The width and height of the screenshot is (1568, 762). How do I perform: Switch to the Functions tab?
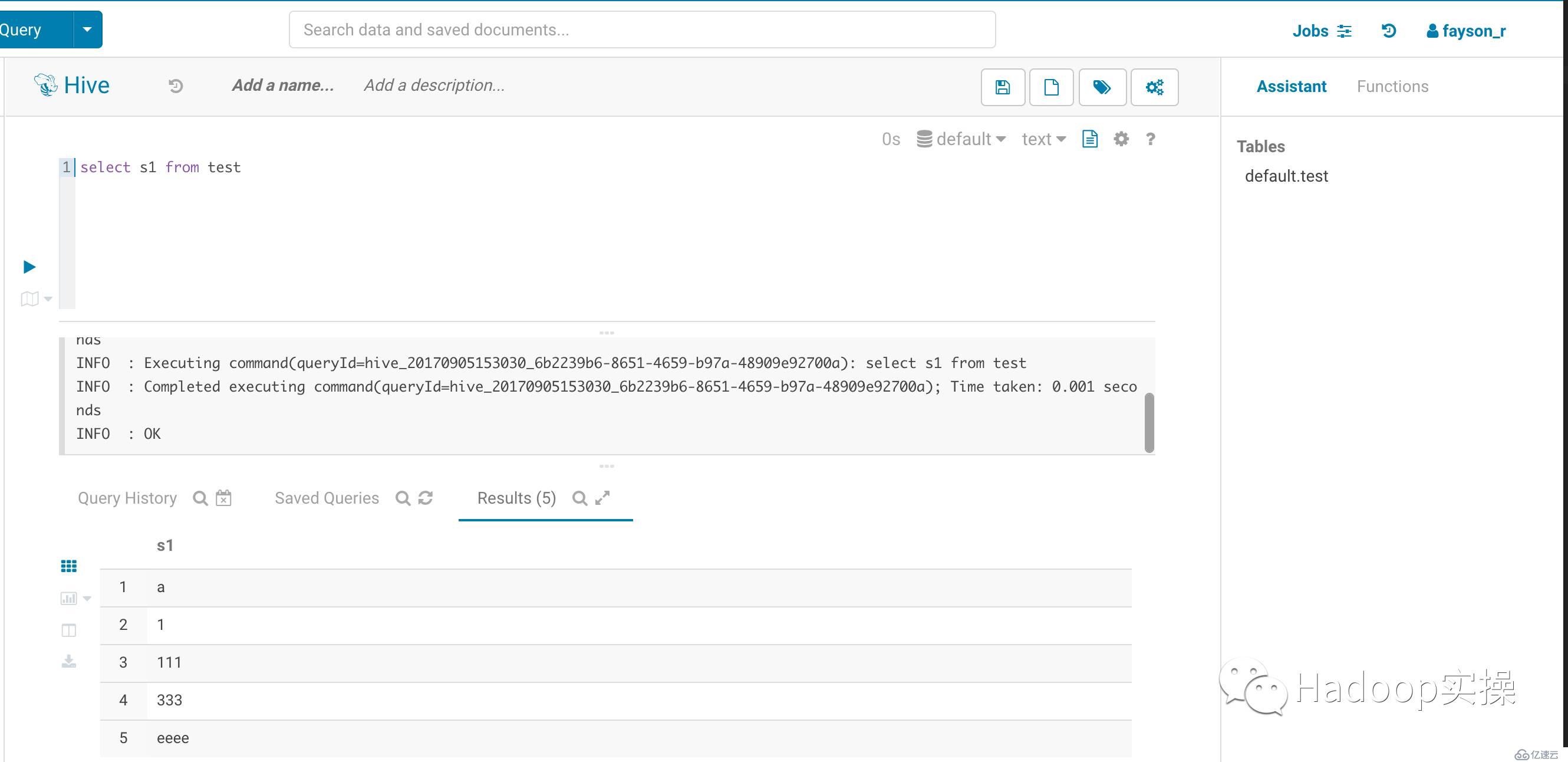coord(1393,87)
